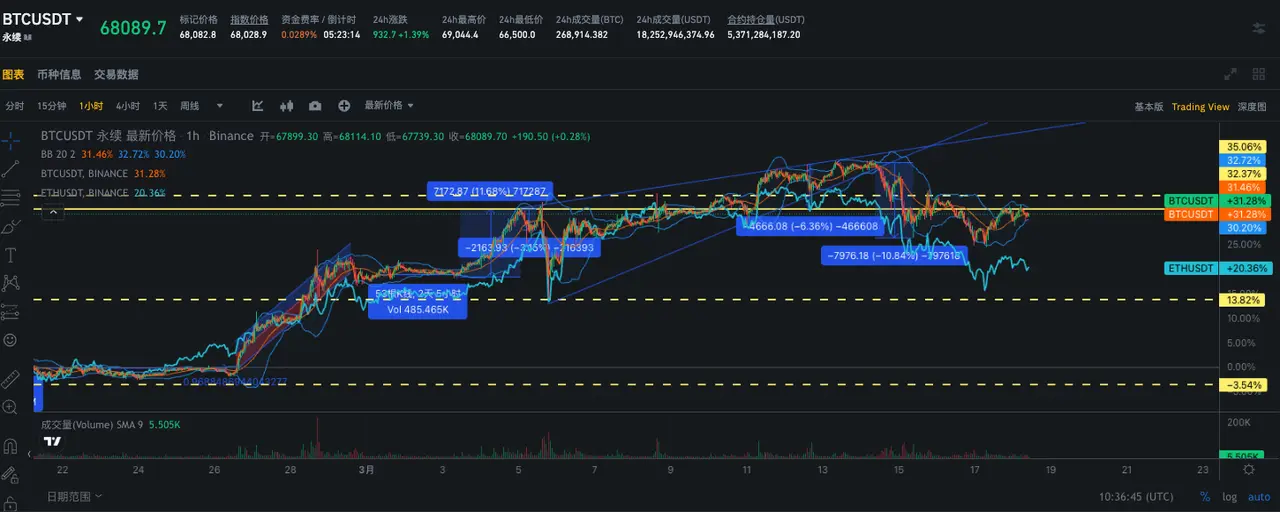This screenshot has height=512, width=1280.
Task: Open chart settings gear icon
Action: (1249, 469)
